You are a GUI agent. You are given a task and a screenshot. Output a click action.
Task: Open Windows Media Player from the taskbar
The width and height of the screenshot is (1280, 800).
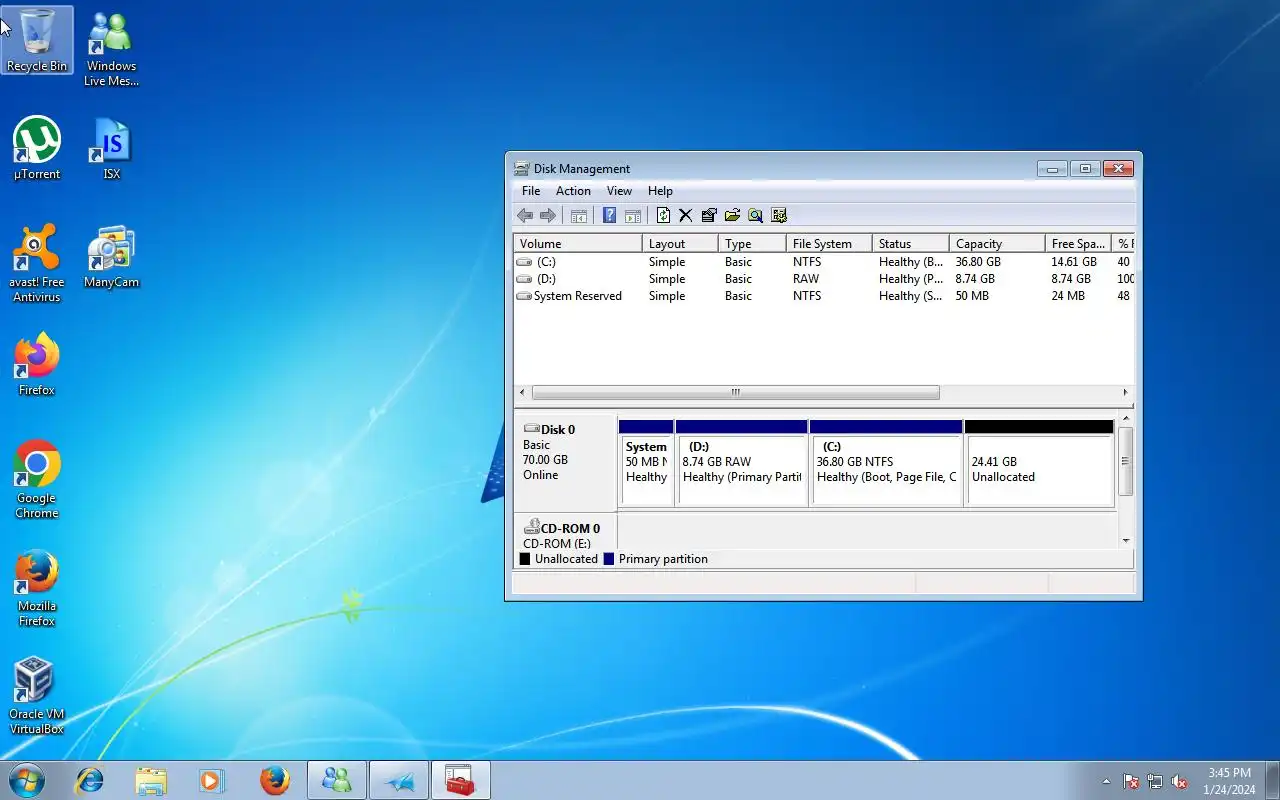[x=212, y=780]
